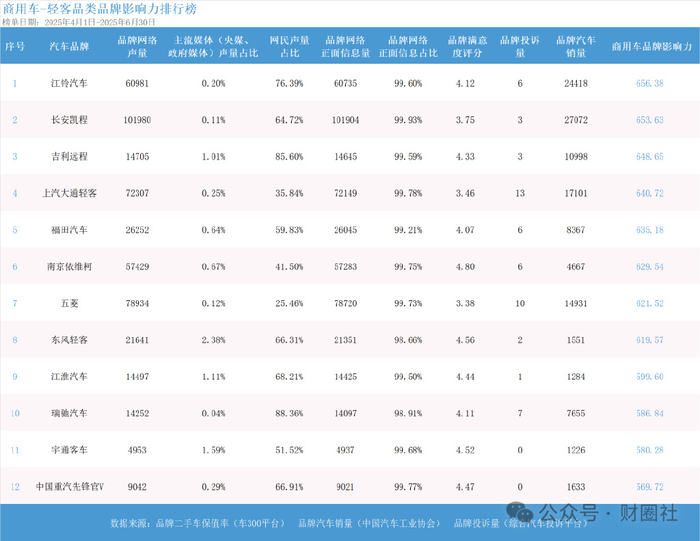
Task: Select brand name 上汽大通轻客
Action: pos(69,193)
